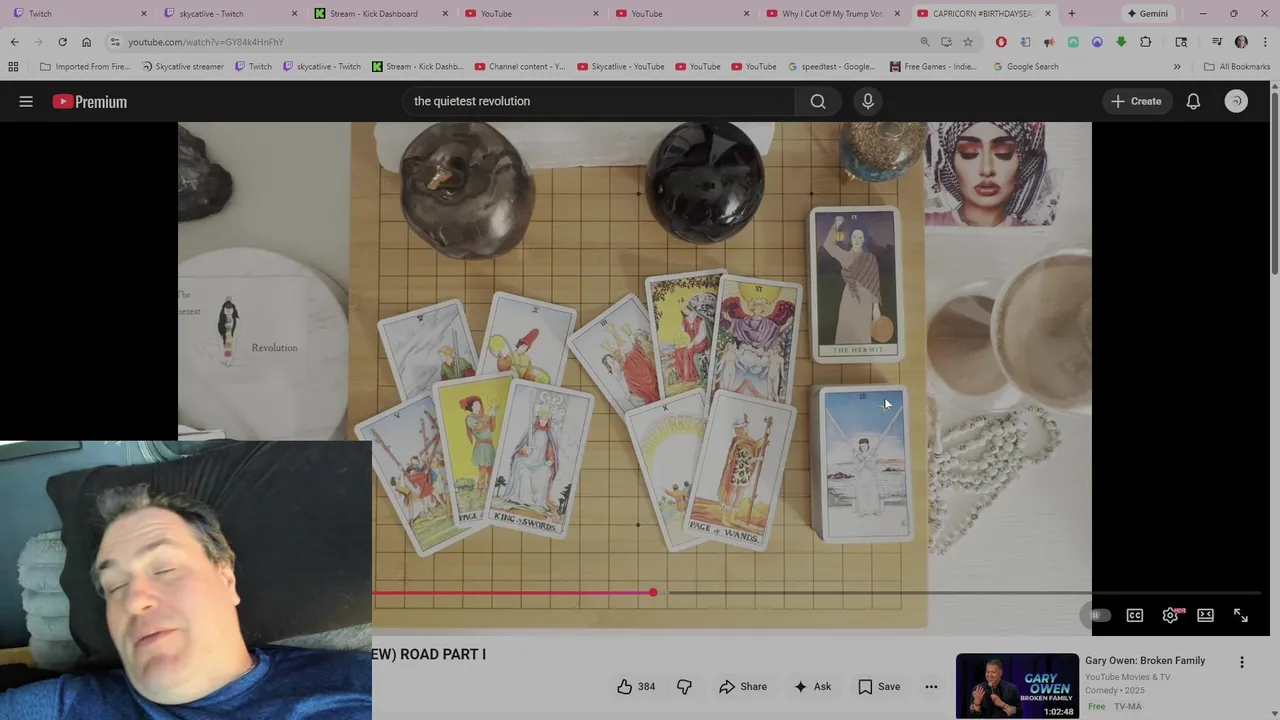Image resolution: width=1280 pixels, height=720 pixels.
Task: Open the green download-arrow extension
Action: tap(1121, 42)
